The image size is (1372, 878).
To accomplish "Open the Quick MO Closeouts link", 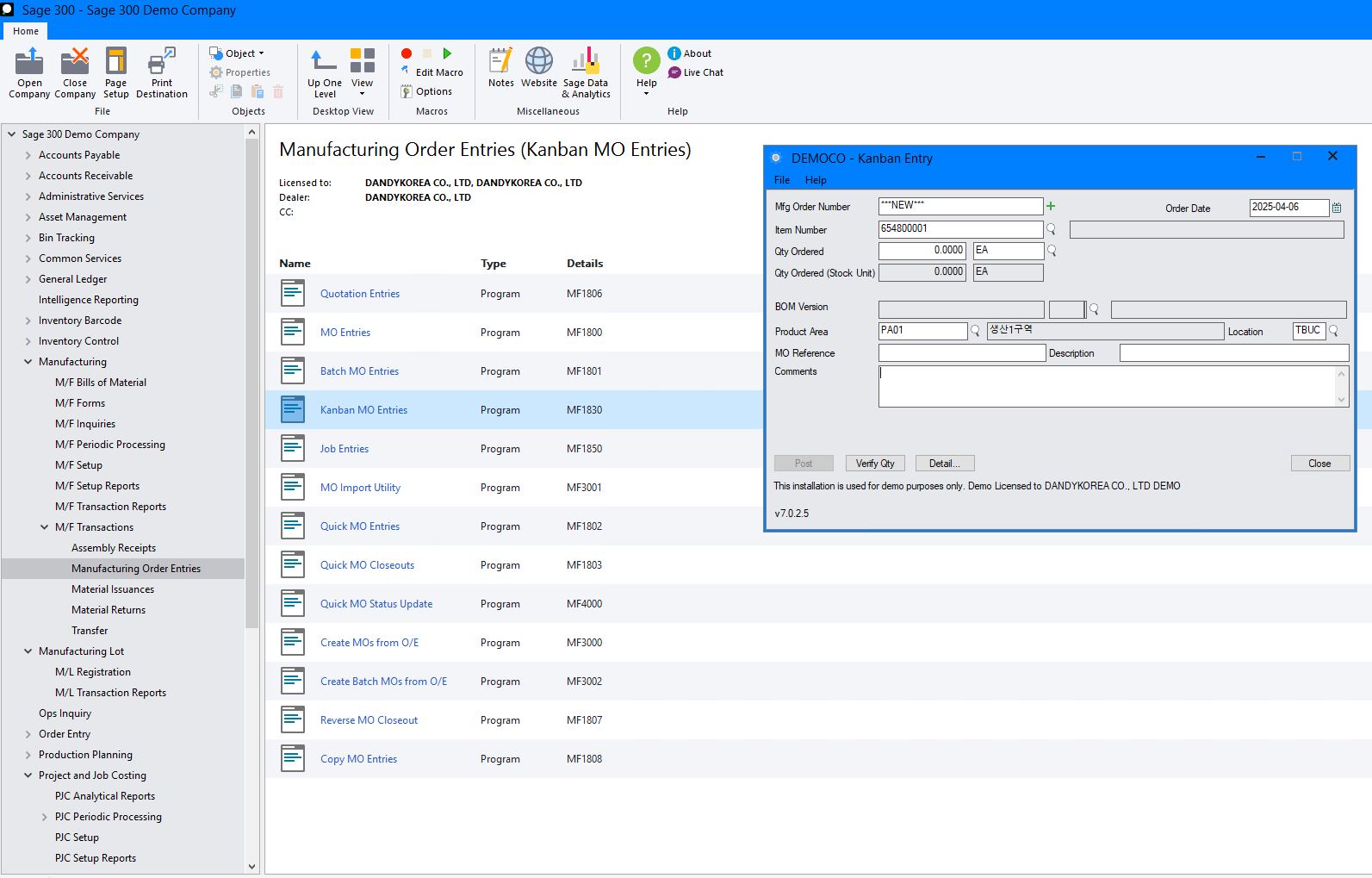I will (368, 565).
